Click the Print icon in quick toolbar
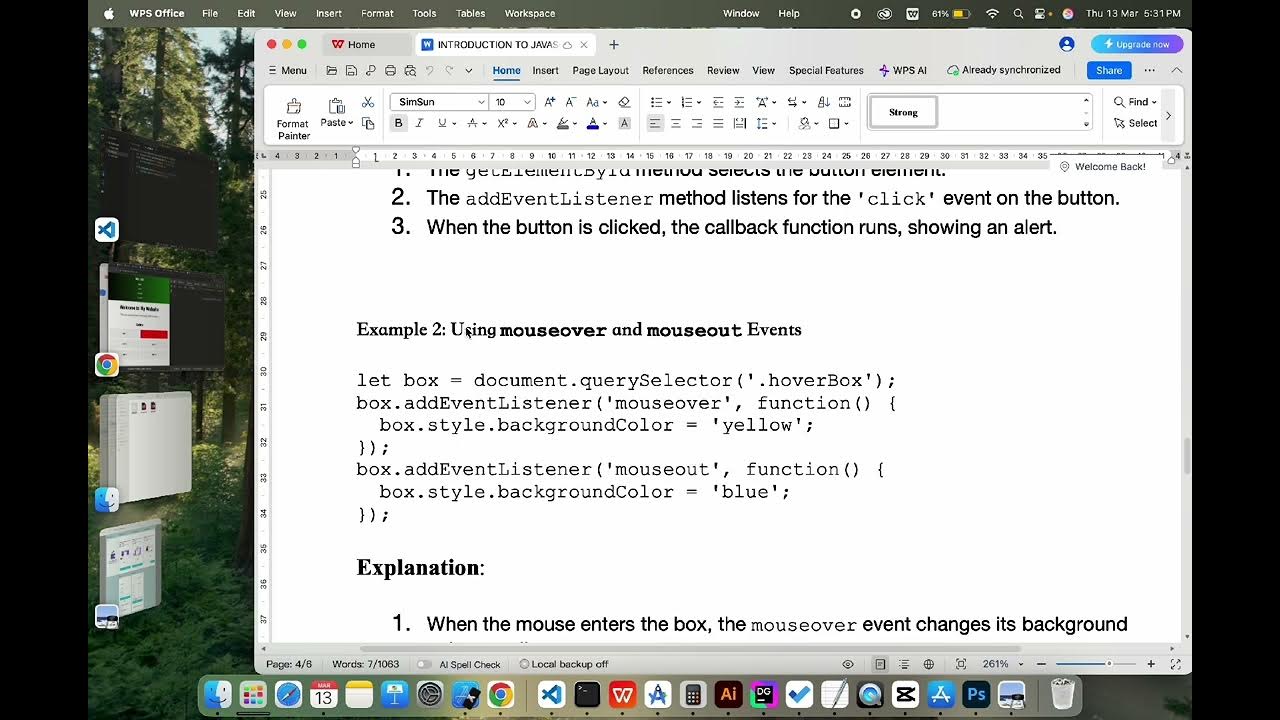Image resolution: width=1280 pixels, height=720 pixels. pyautogui.click(x=390, y=71)
